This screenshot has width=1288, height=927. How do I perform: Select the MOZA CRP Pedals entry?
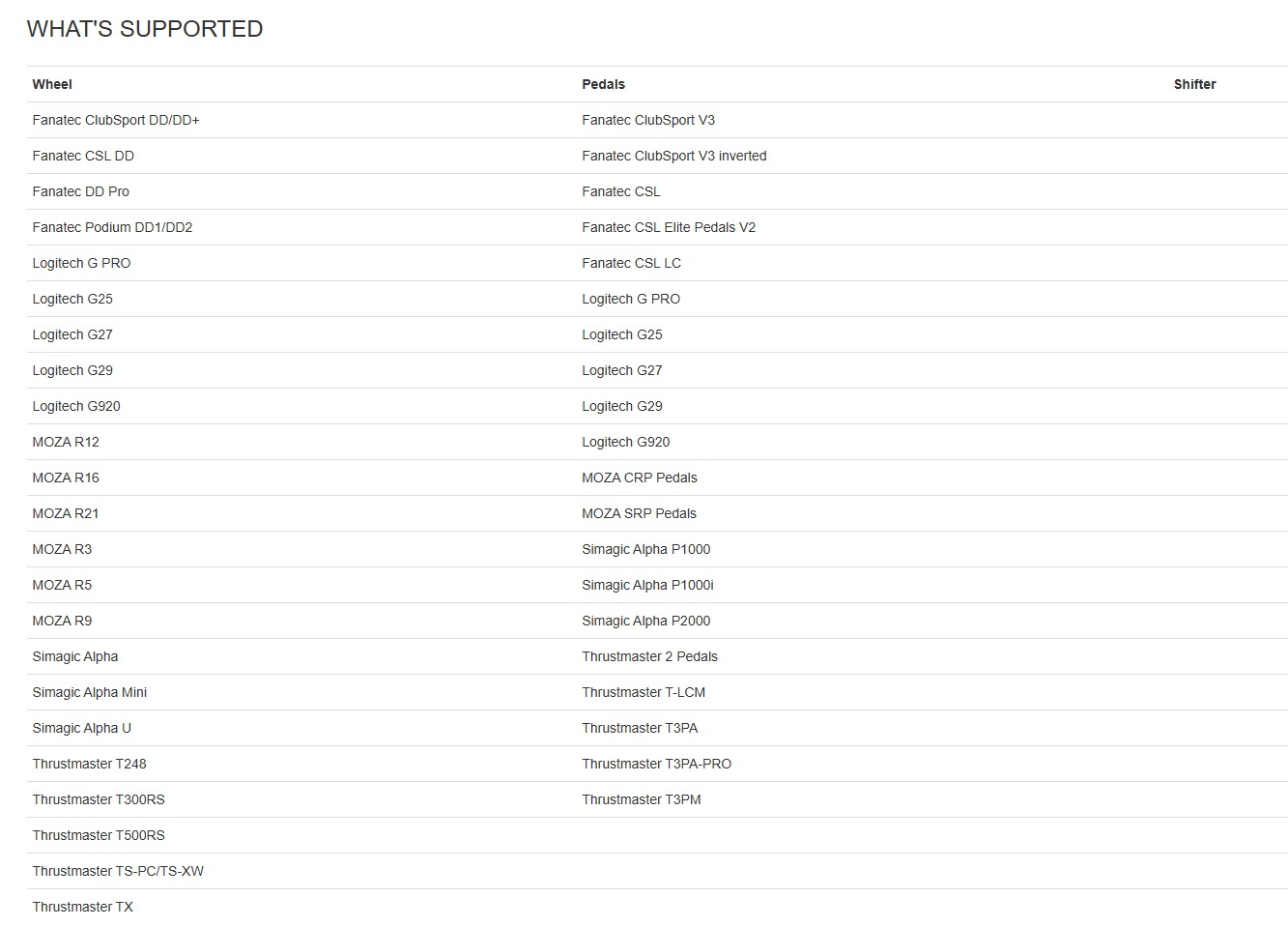[639, 478]
